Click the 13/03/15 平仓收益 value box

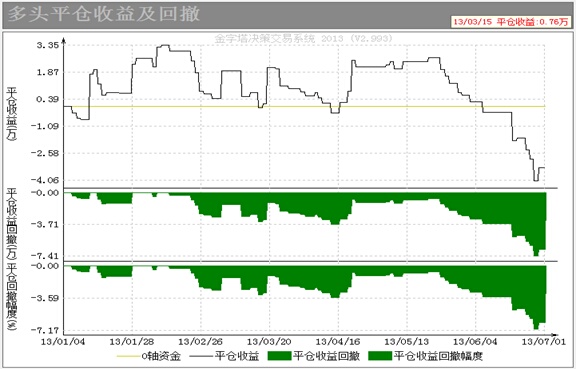pos(511,22)
